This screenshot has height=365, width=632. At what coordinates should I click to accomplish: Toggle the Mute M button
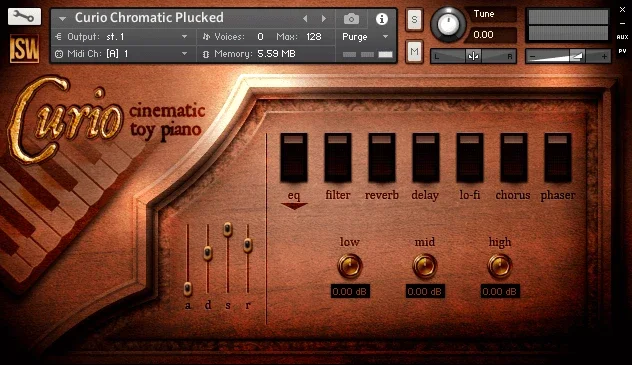click(414, 52)
